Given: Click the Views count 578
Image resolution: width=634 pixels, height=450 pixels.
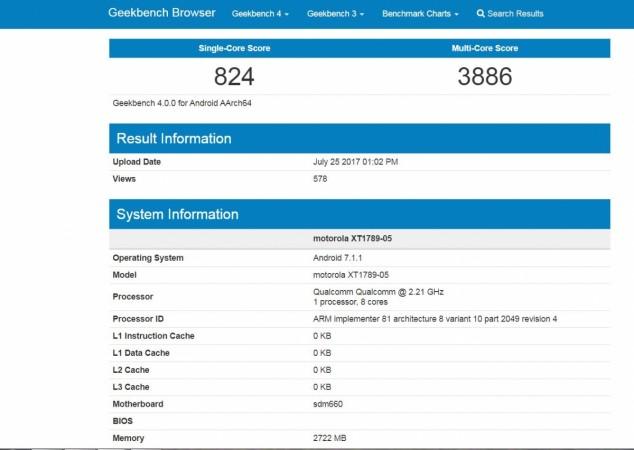Looking at the screenshot, I should click(321, 179).
